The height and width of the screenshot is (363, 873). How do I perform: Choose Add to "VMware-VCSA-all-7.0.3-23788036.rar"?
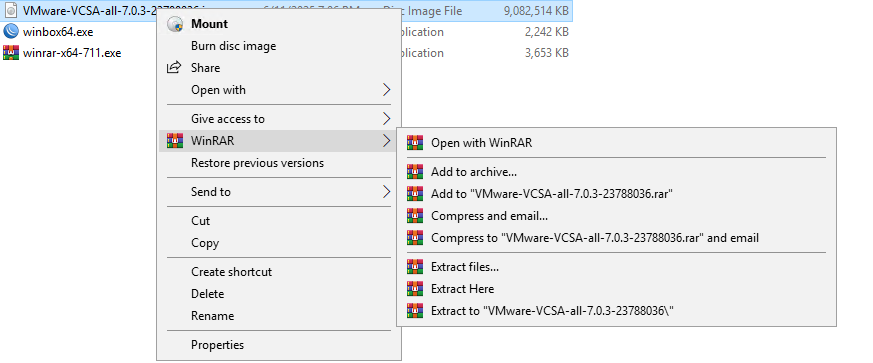click(x=616, y=194)
